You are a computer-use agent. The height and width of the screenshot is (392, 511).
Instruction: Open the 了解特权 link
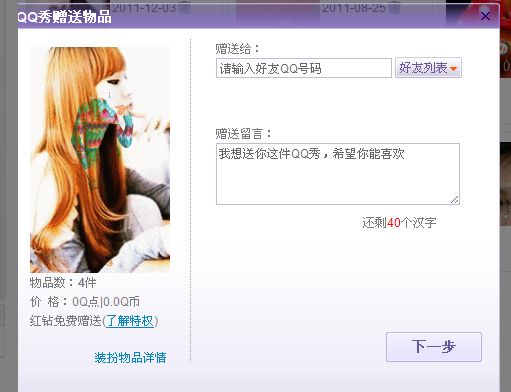pyautogui.click(x=130, y=321)
